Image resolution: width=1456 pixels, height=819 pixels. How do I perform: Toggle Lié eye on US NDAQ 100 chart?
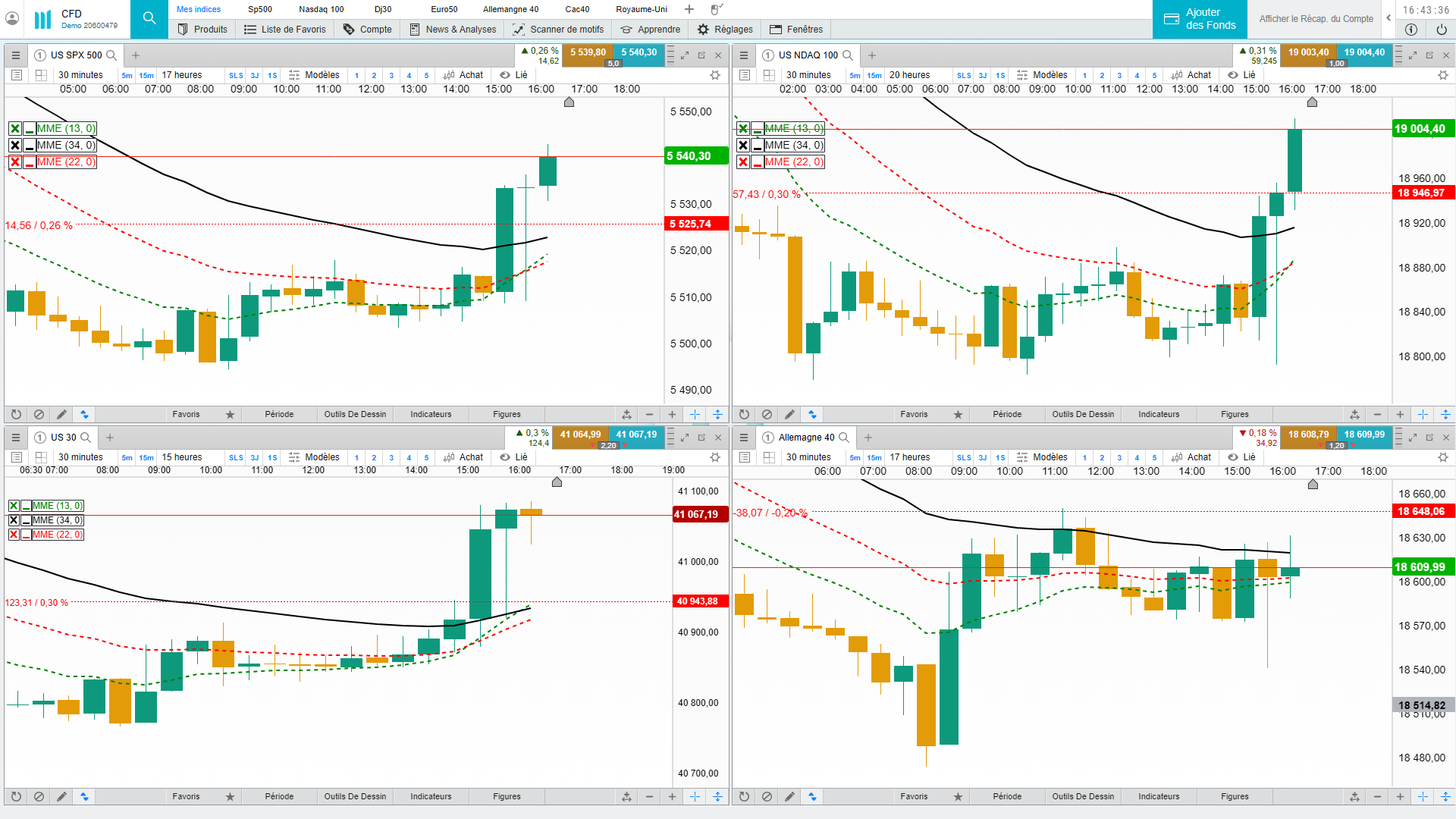click(x=1233, y=75)
